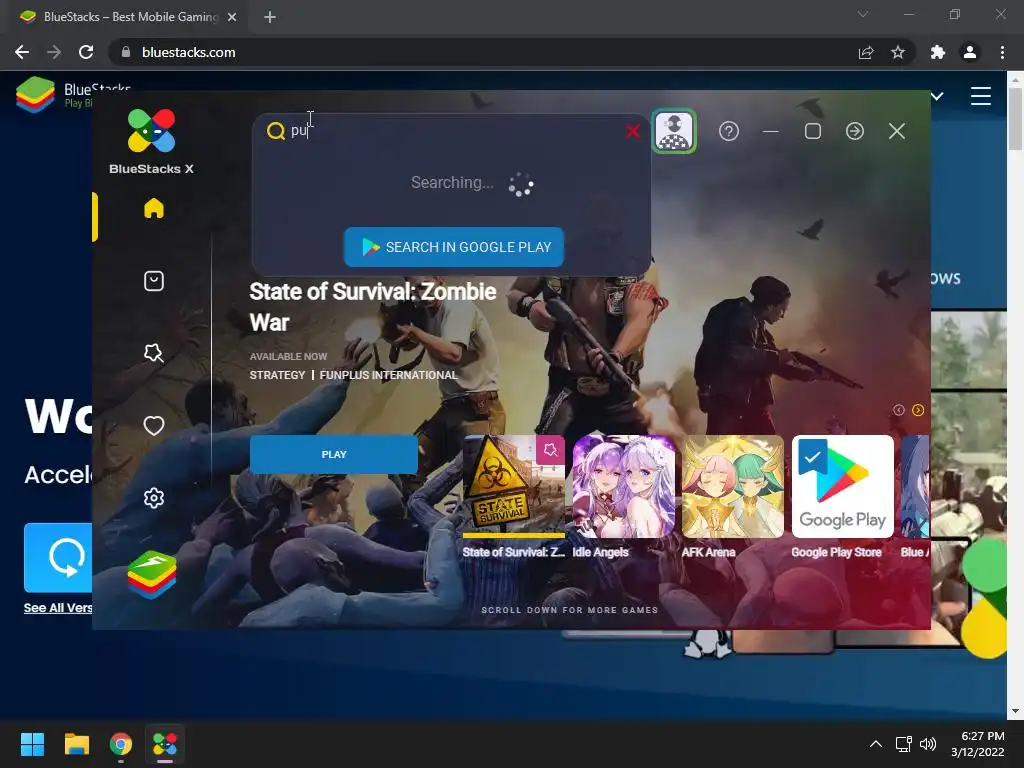Open Windows Start menu
The height and width of the screenshot is (768, 1024).
pyautogui.click(x=32, y=744)
